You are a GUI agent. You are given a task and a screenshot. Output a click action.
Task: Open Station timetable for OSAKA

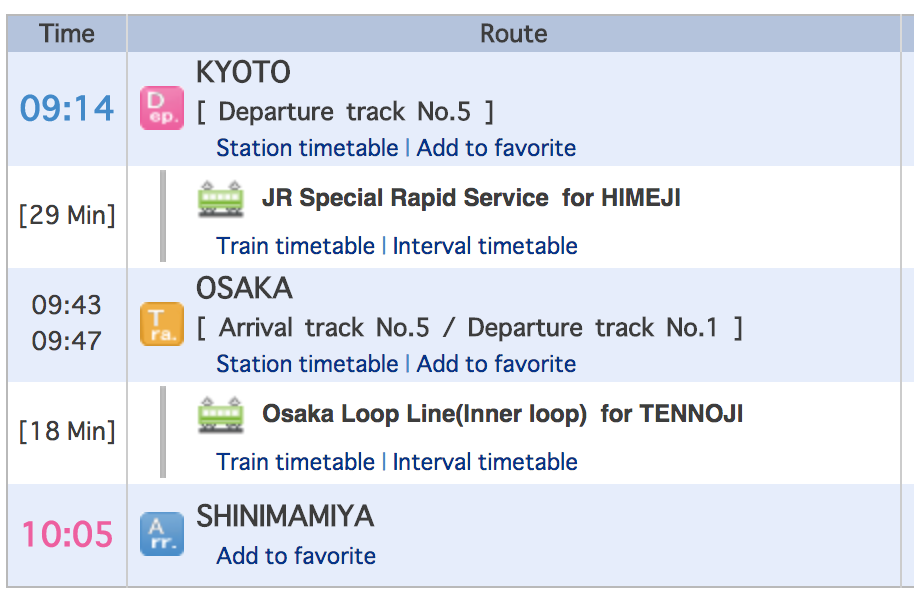tap(307, 364)
